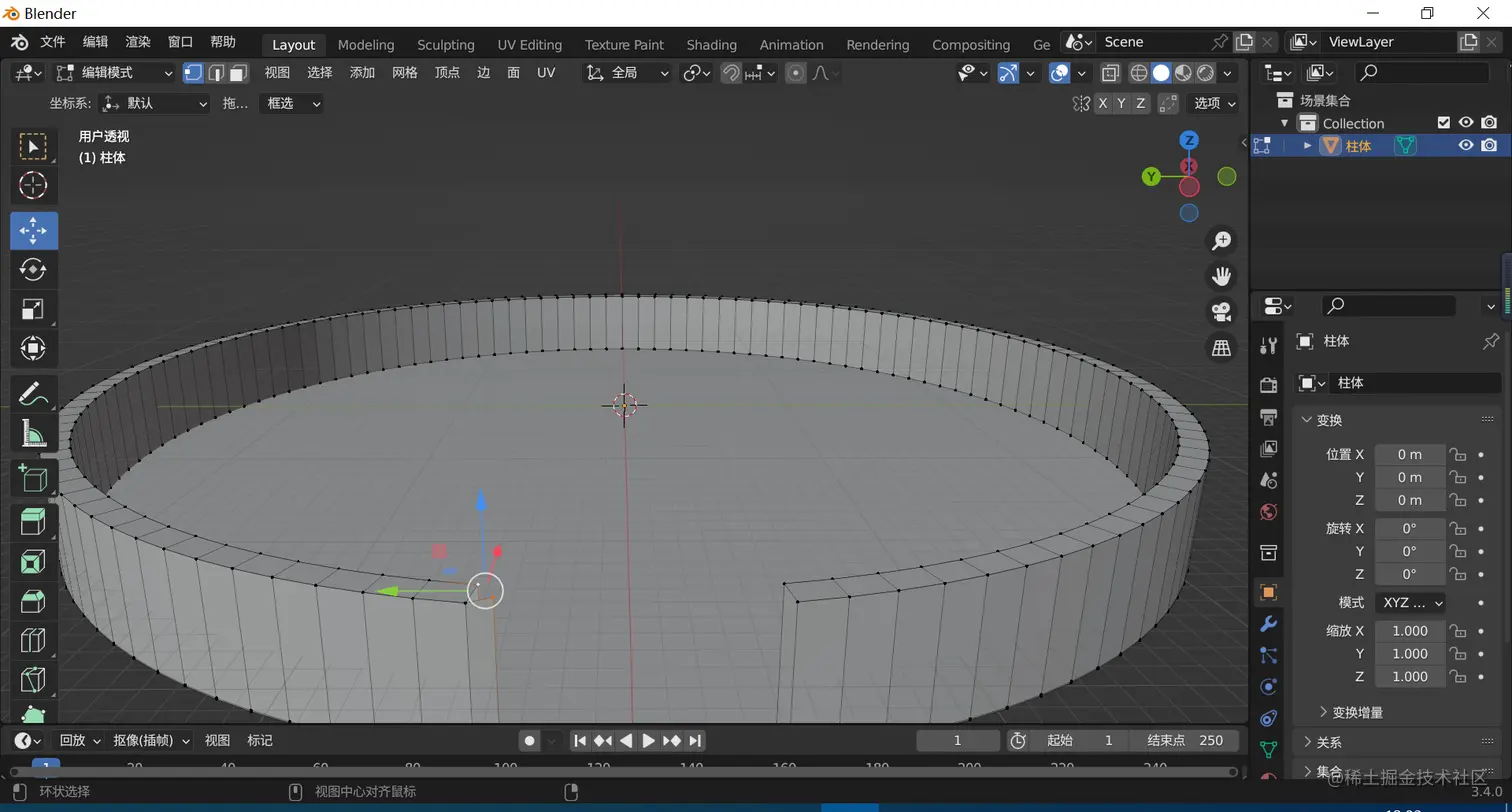Viewport: 1512px width, 812px height.
Task: Select the combined Transform tool
Action: pos(34,348)
